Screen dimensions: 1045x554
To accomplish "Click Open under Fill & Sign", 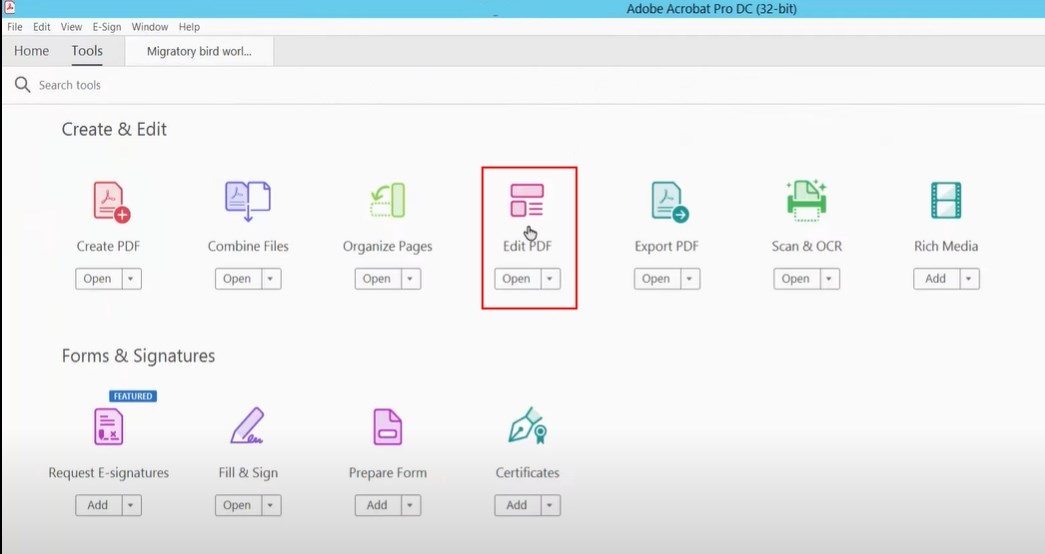I will (238, 505).
